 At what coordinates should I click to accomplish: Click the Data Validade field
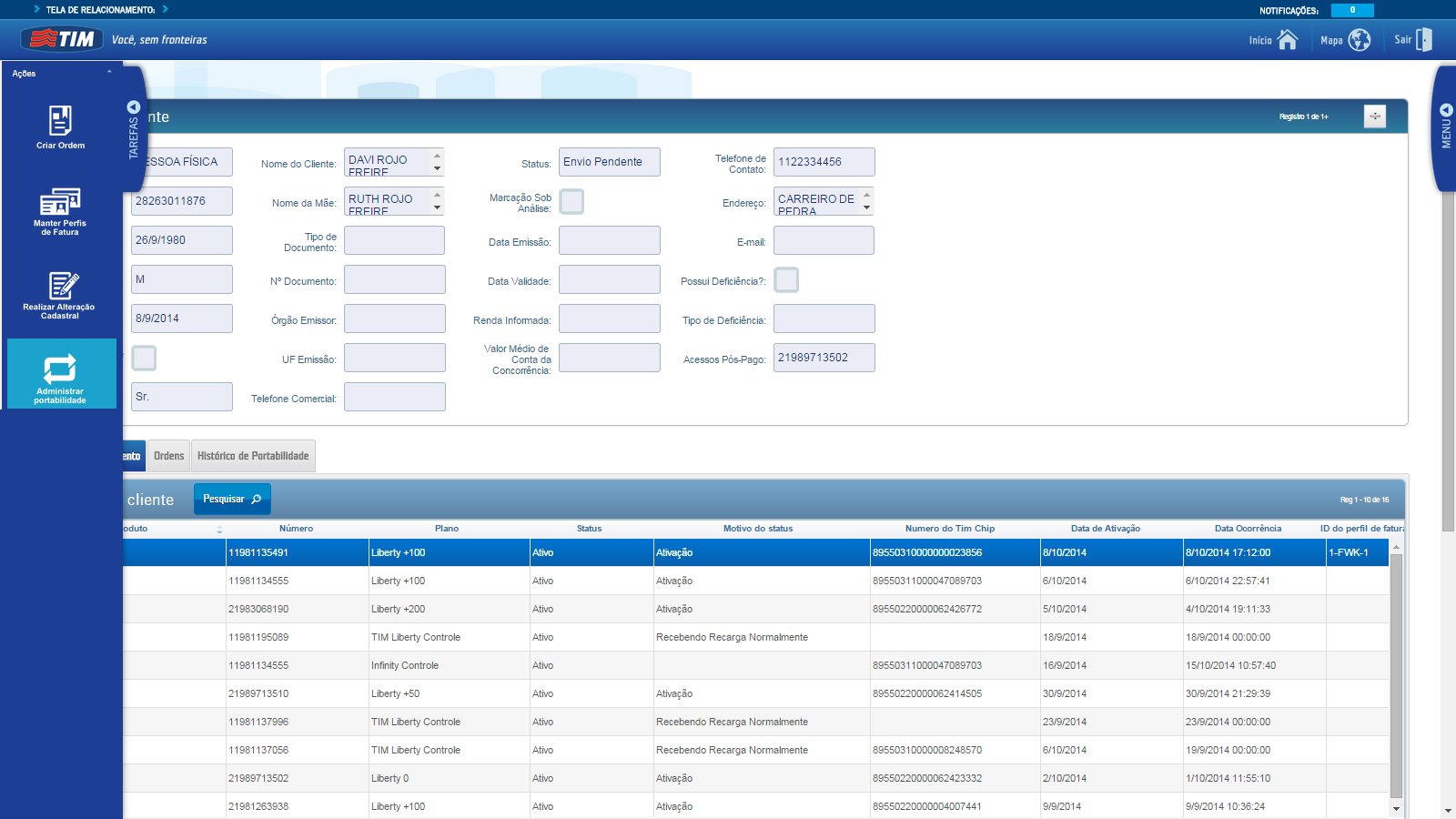610,279
